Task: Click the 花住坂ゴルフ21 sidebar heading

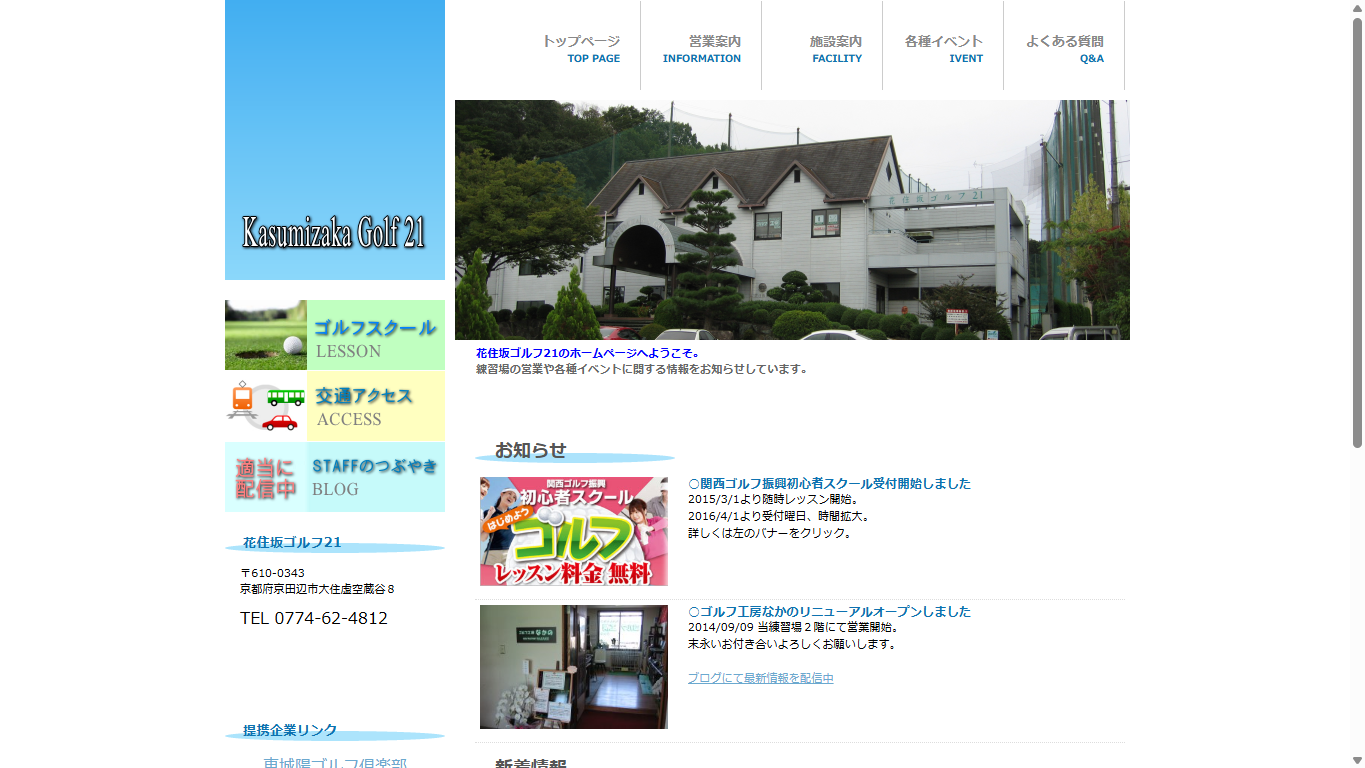Action: [292, 542]
